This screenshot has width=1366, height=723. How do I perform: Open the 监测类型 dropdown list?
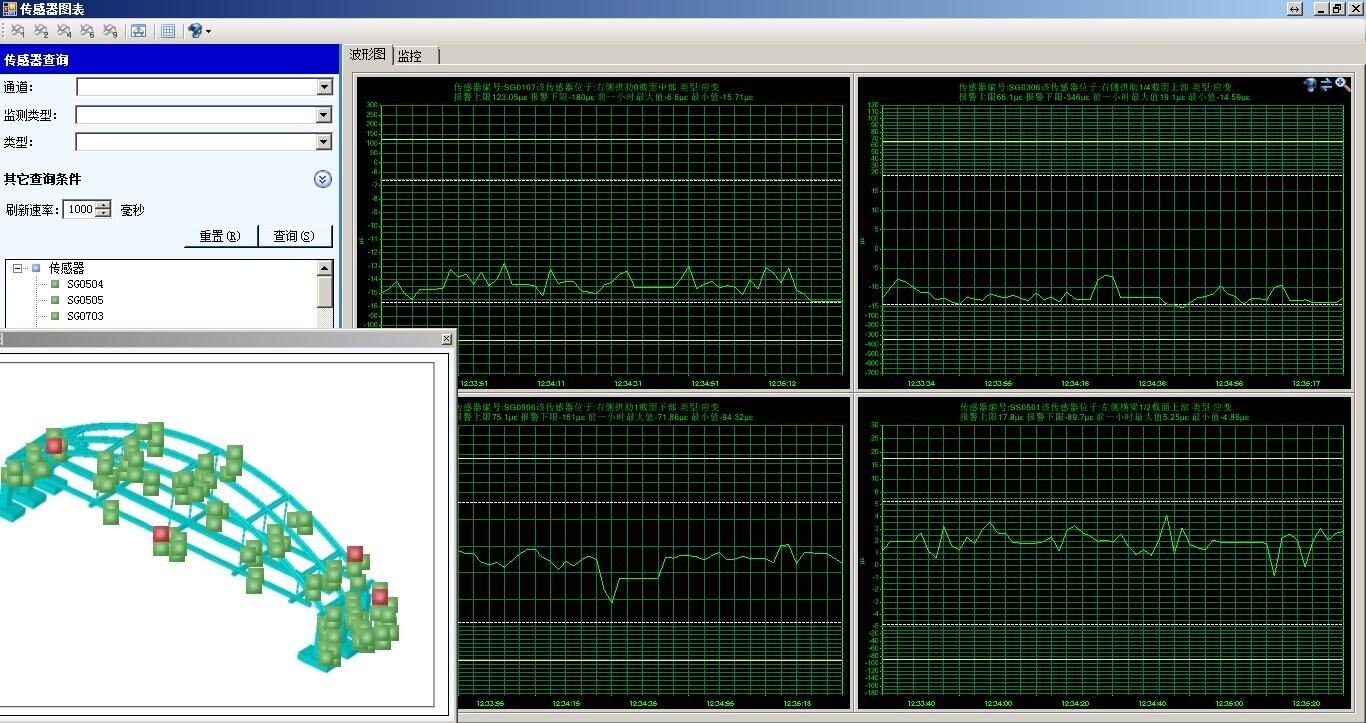(x=324, y=115)
